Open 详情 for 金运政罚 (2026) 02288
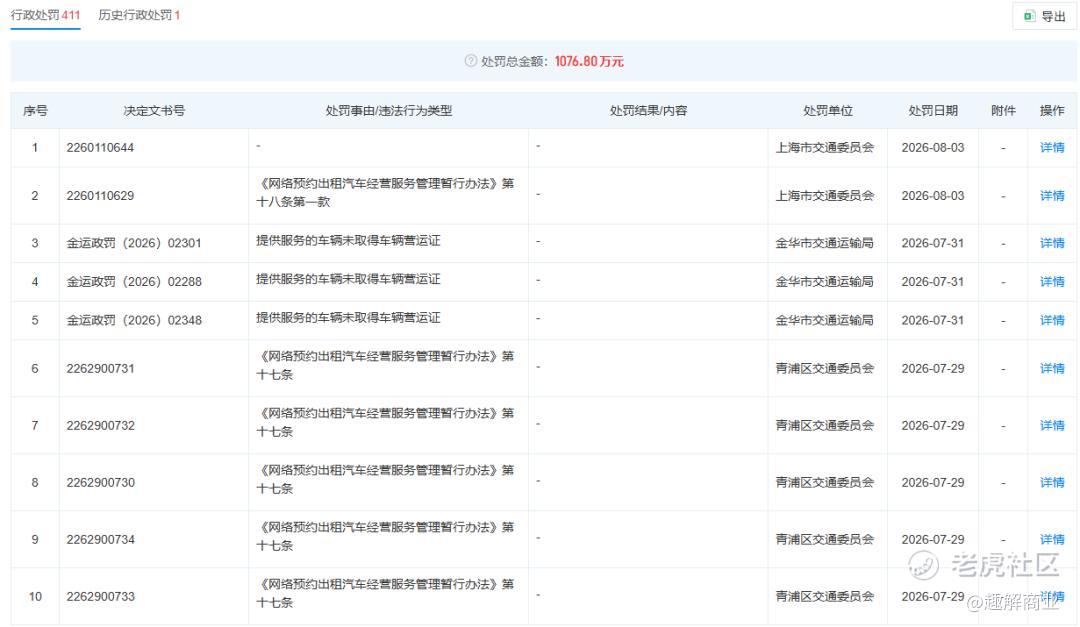This screenshot has width=1080, height=627. [x=1052, y=282]
